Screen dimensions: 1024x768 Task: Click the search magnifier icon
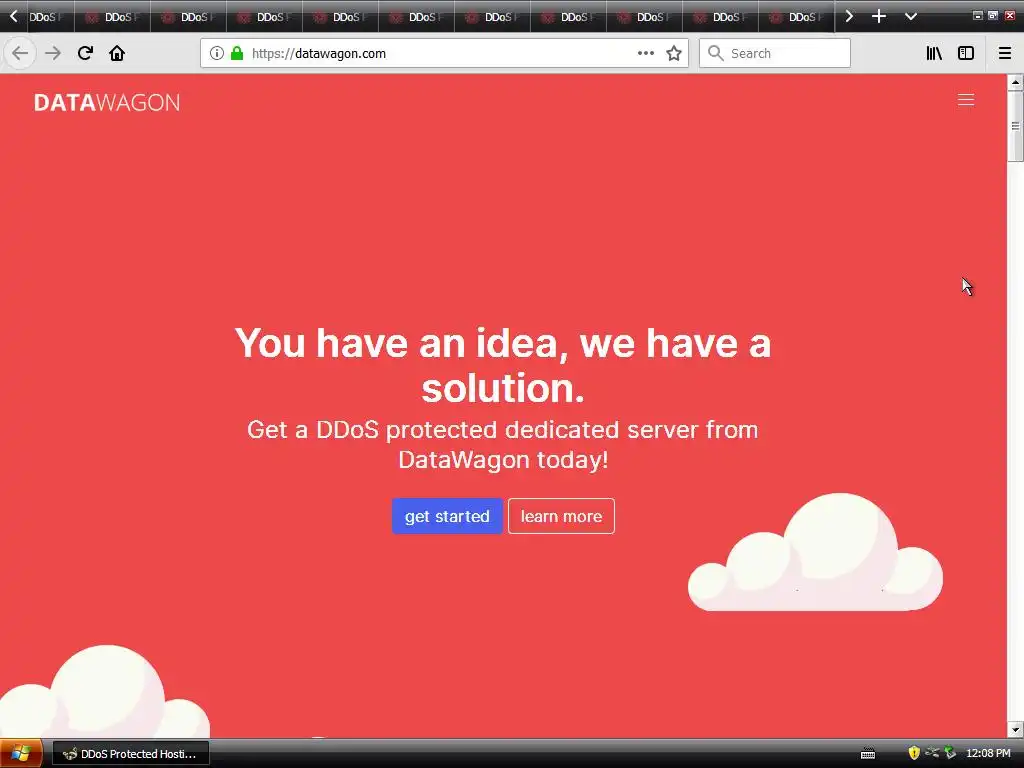(716, 54)
